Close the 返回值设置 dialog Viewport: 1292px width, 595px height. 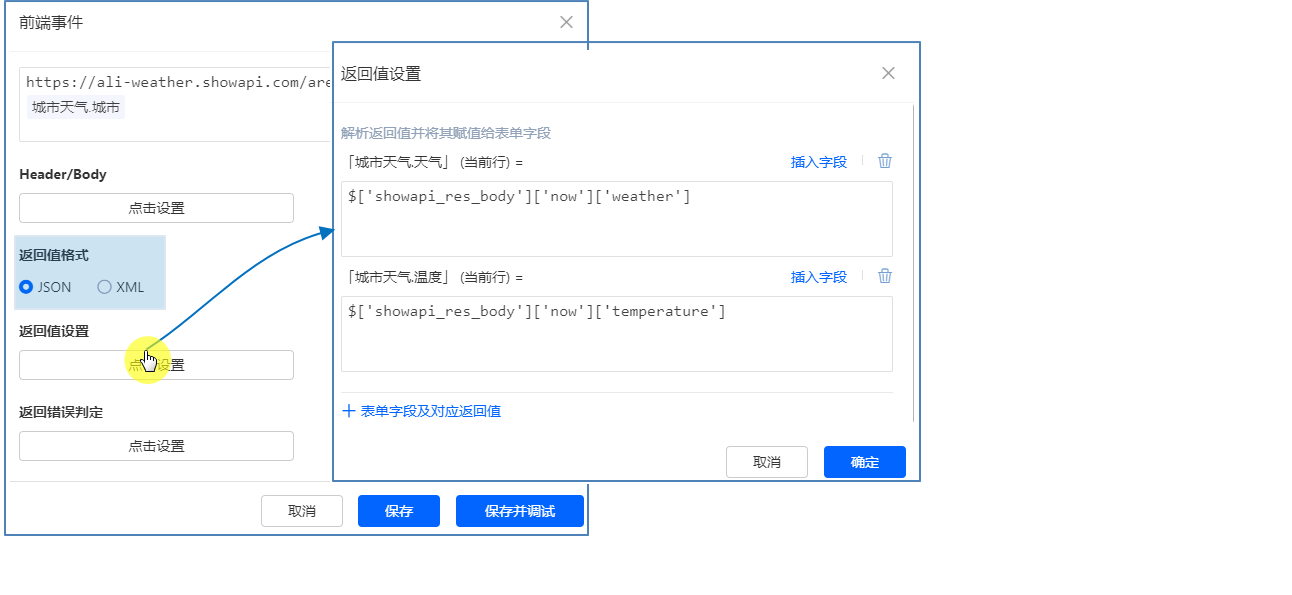point(888,73)
